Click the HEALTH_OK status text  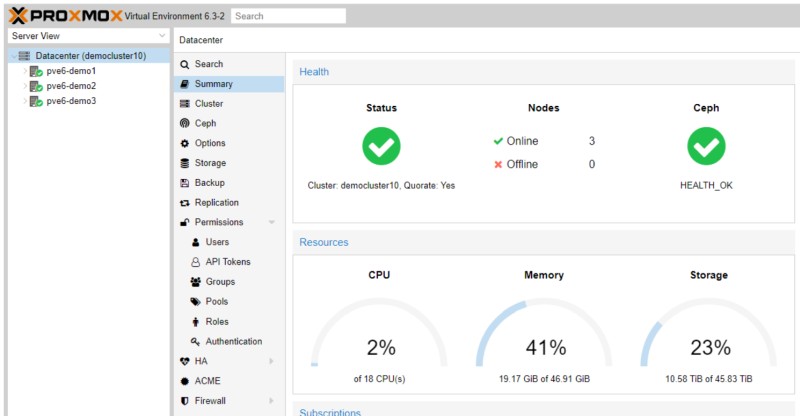pyautogui.click(x=706, y=185)
